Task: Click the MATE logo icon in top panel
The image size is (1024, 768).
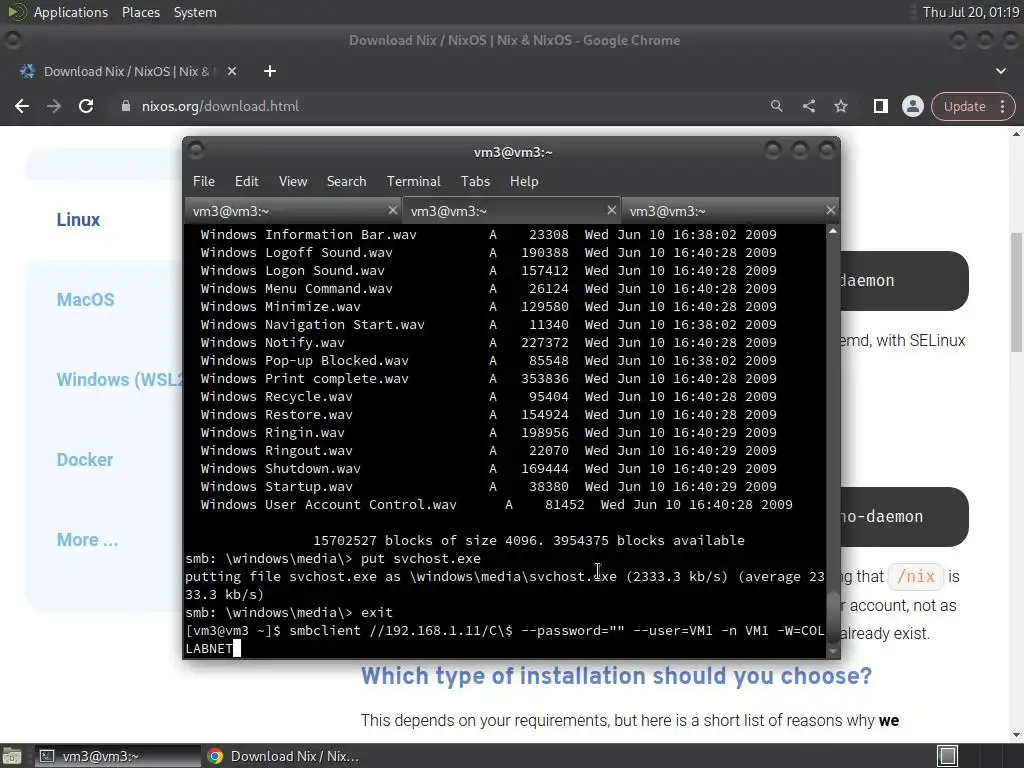Action: tap(16, 12)
